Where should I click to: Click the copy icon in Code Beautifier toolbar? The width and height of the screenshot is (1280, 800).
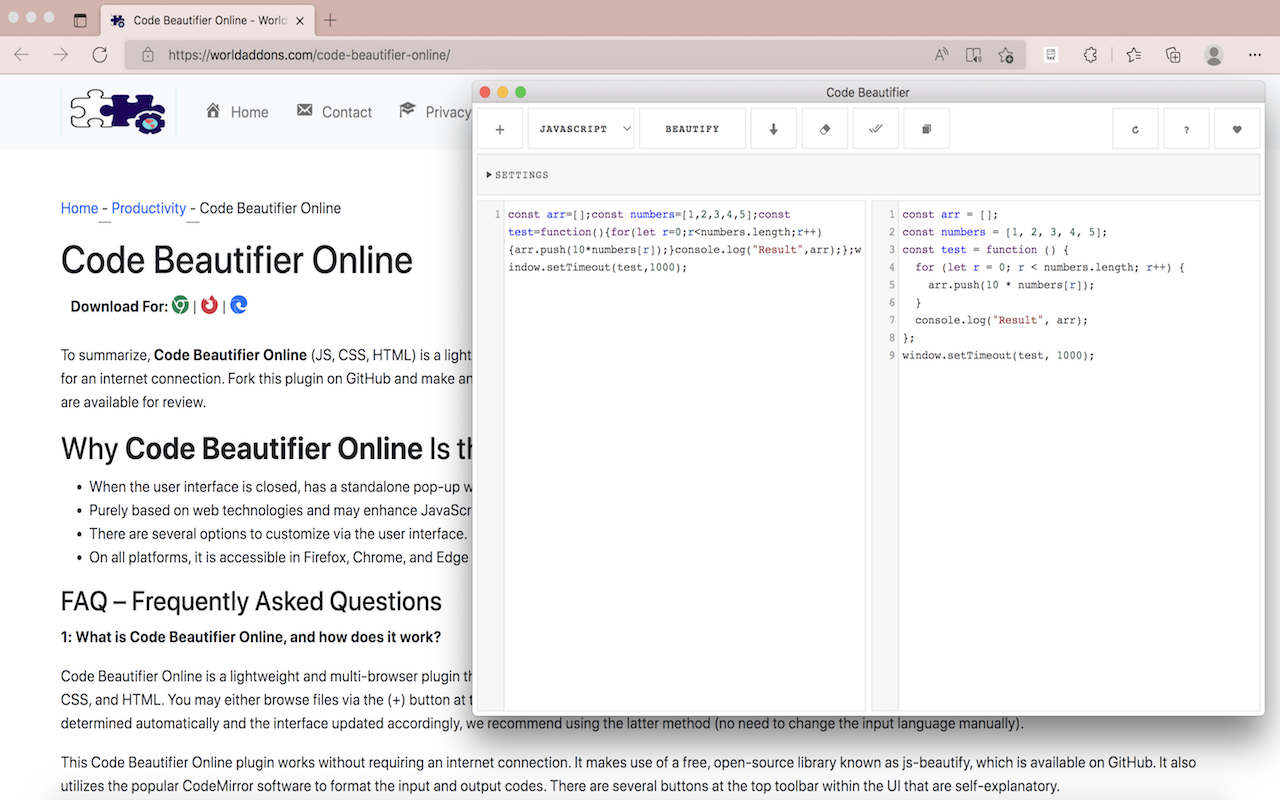pos(927,129)
